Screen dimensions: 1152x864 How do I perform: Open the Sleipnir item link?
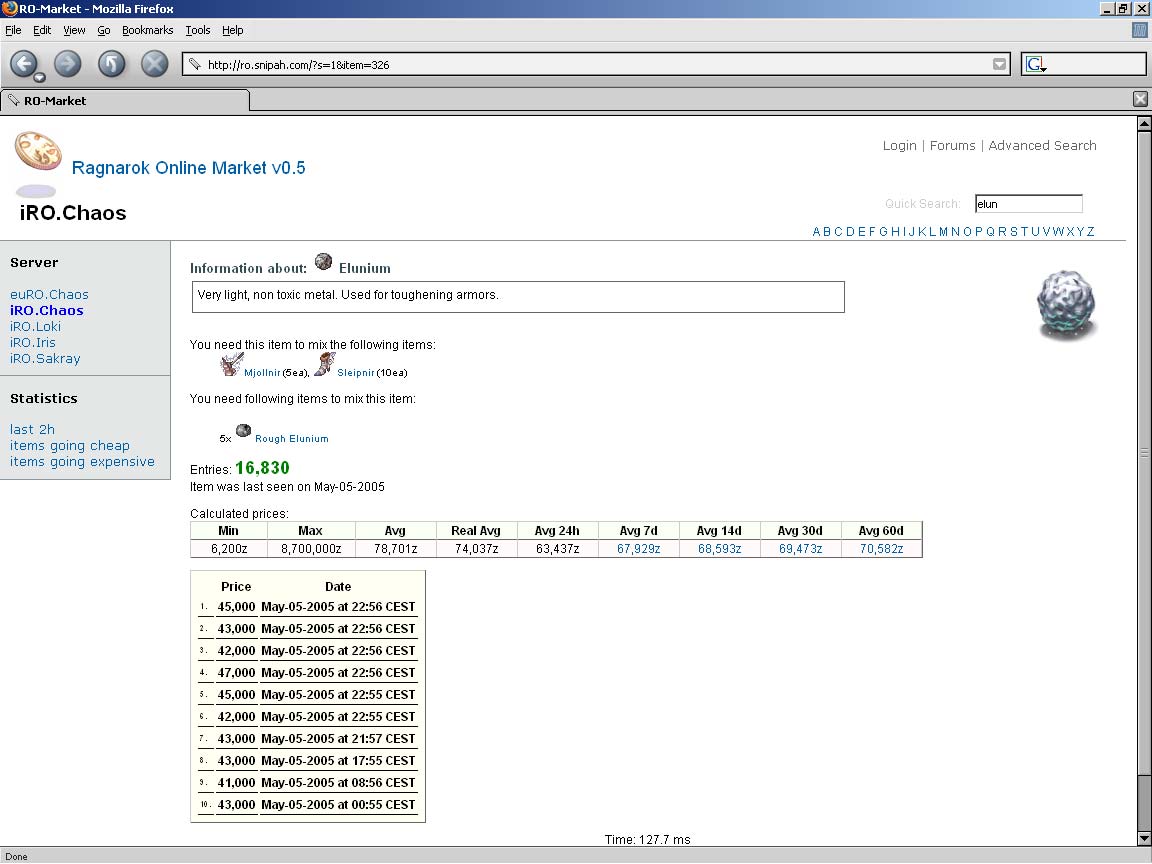[x=356, y=373]
